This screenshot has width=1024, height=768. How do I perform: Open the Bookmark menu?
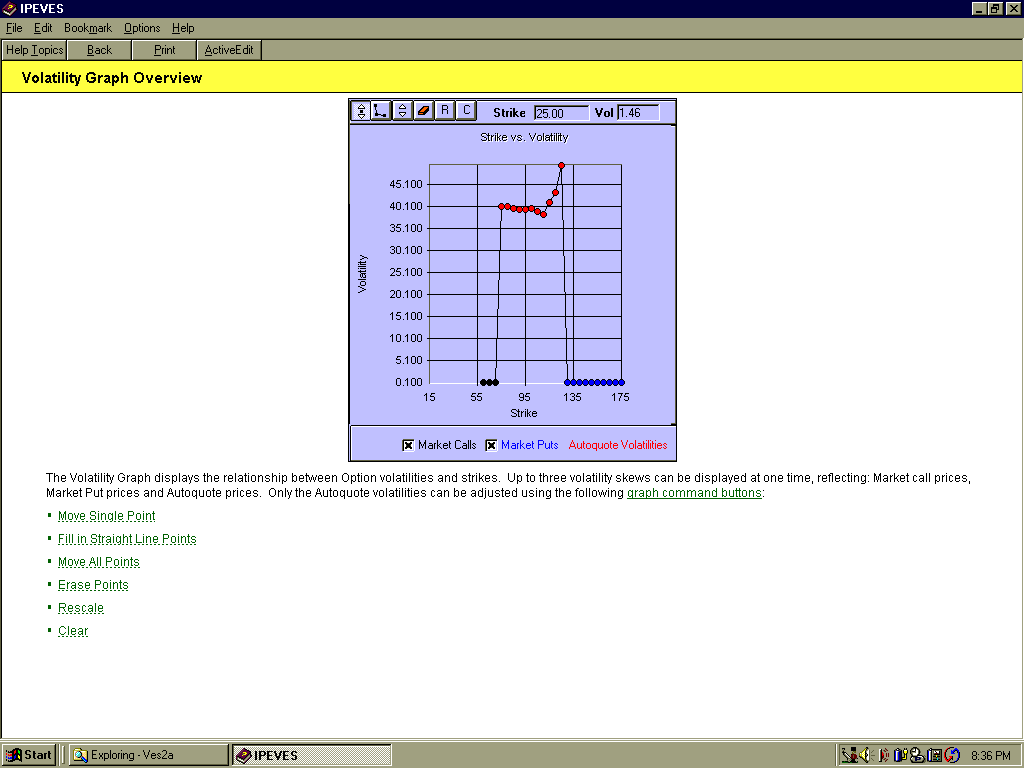click(x=88, y=28)
